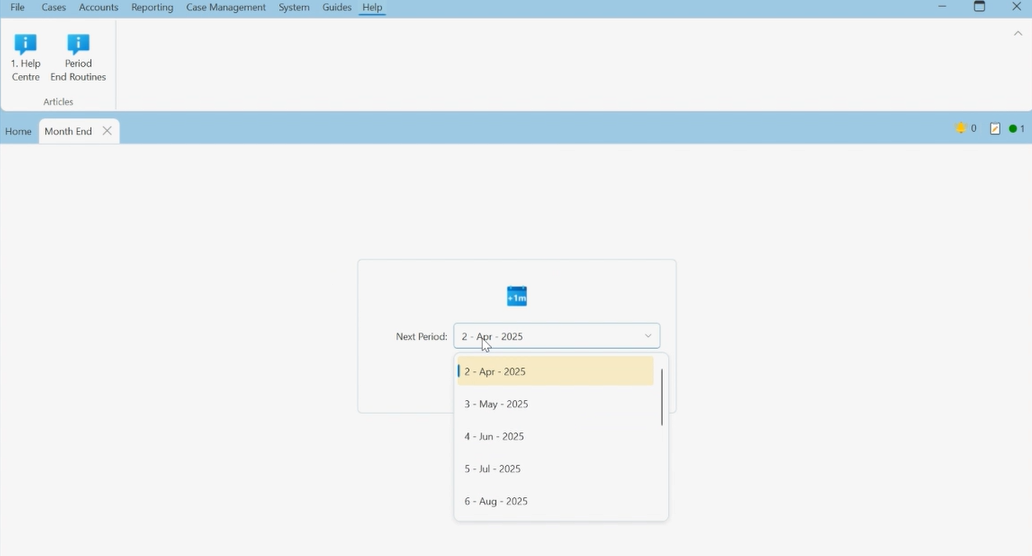Open the Cases menu

point(53,7)
